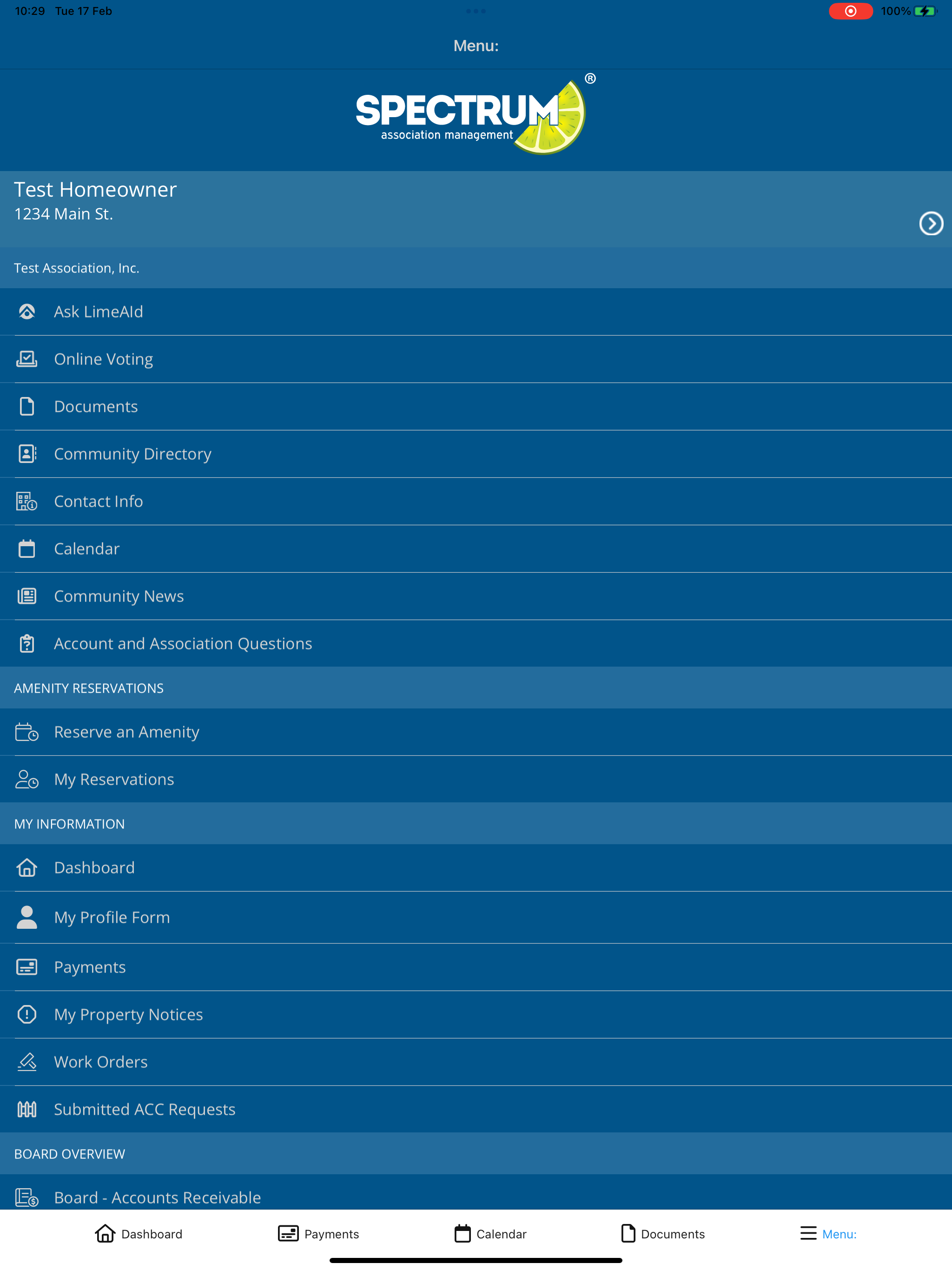Tap the Dashboard house icon in menu list
The width and height of the screenshot is (952, 1270).
(27, 867)
